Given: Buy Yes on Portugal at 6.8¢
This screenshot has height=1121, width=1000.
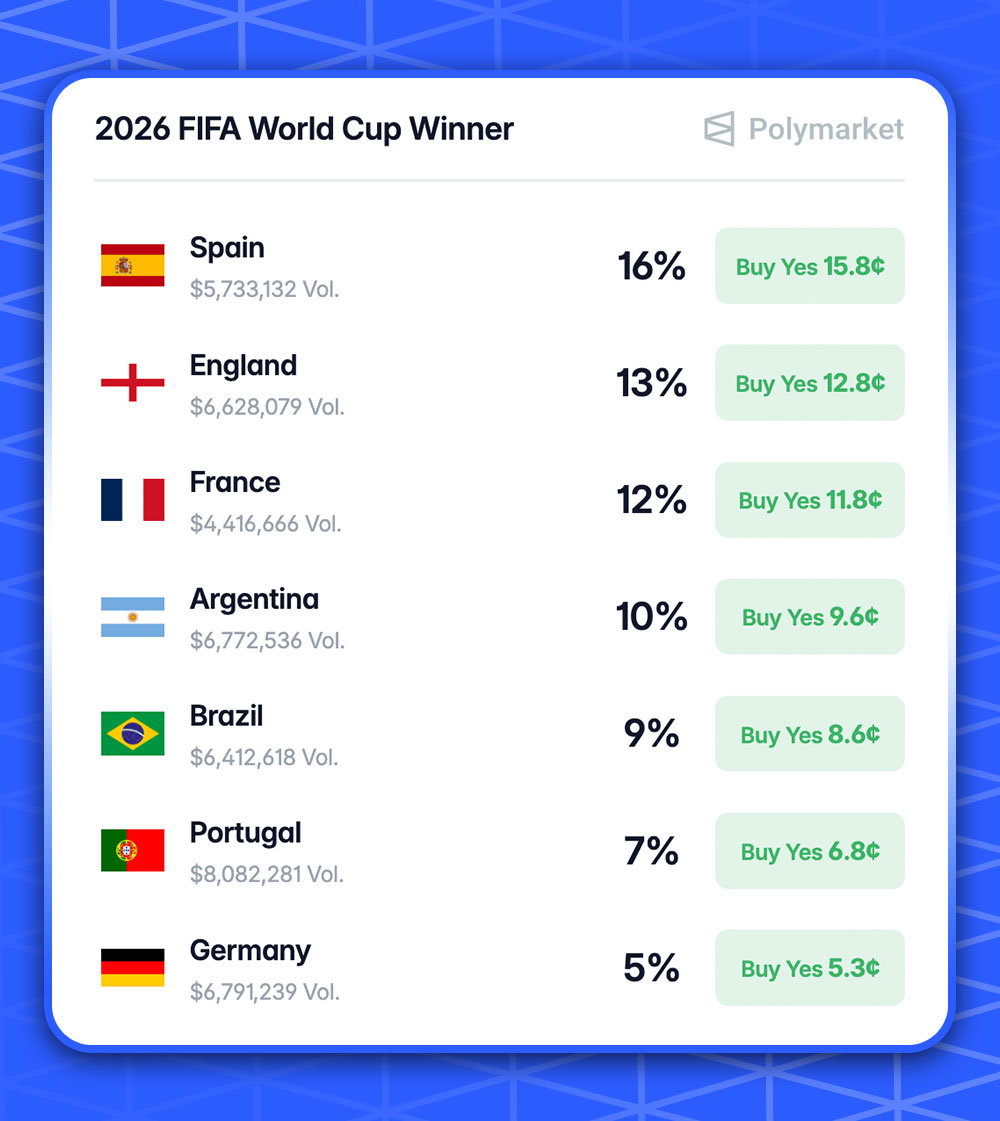Looking at the screenshot, I should point(809,851).
